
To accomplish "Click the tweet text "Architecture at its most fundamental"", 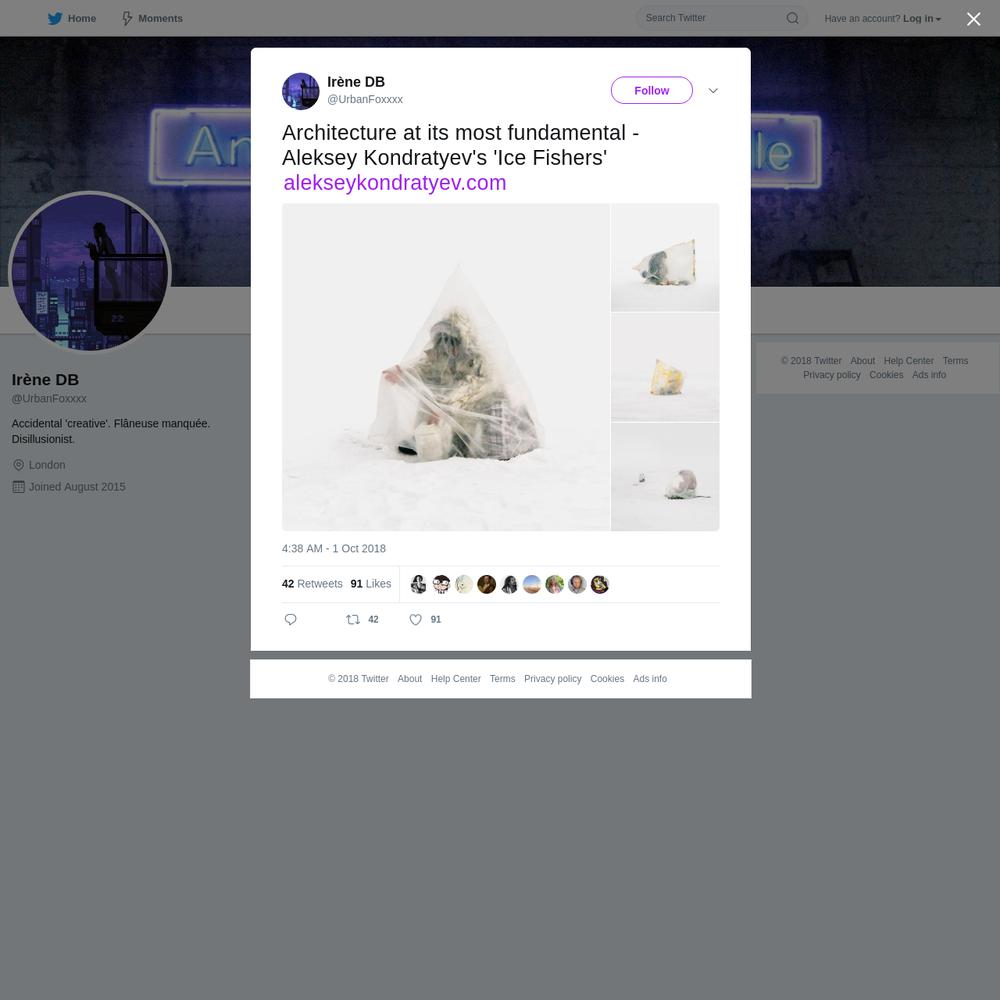I will tap(454, 133).
